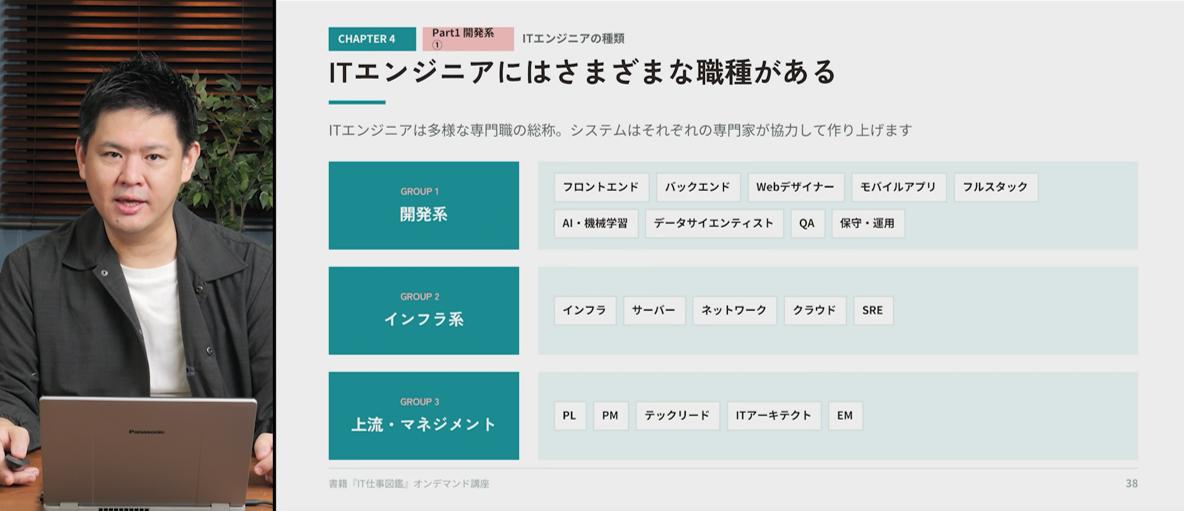The image size is (1184, 511).
Task: Click the フロントエンド tag
Action: [601, 187]
